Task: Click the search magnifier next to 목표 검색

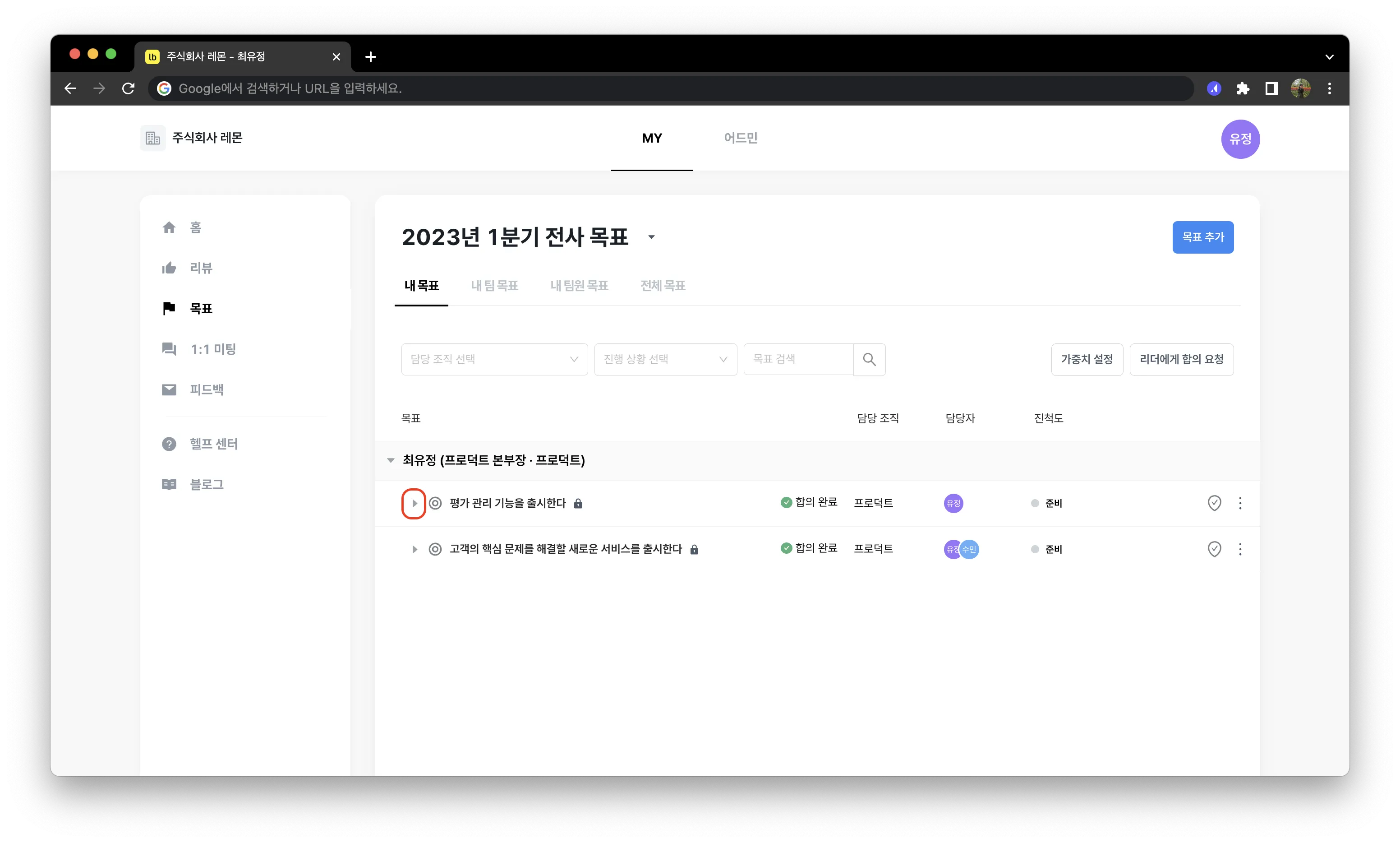Action: 869,359
